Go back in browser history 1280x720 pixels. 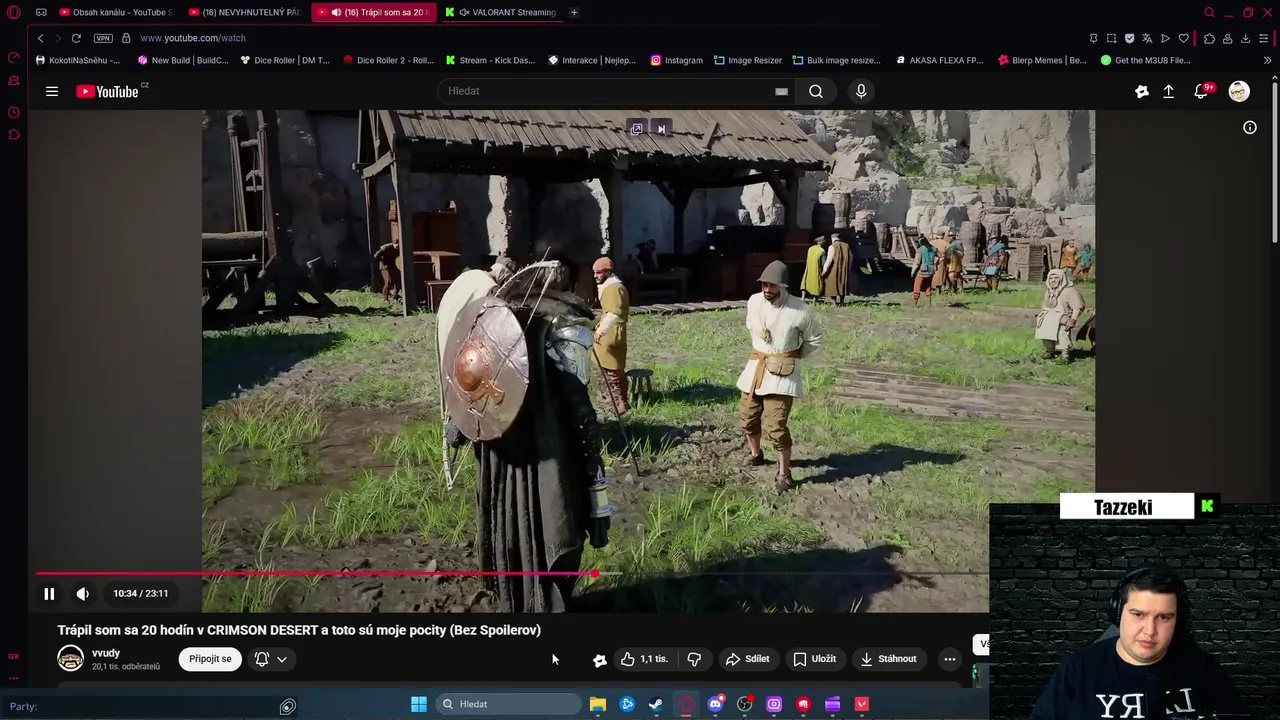tap(40, 38)
